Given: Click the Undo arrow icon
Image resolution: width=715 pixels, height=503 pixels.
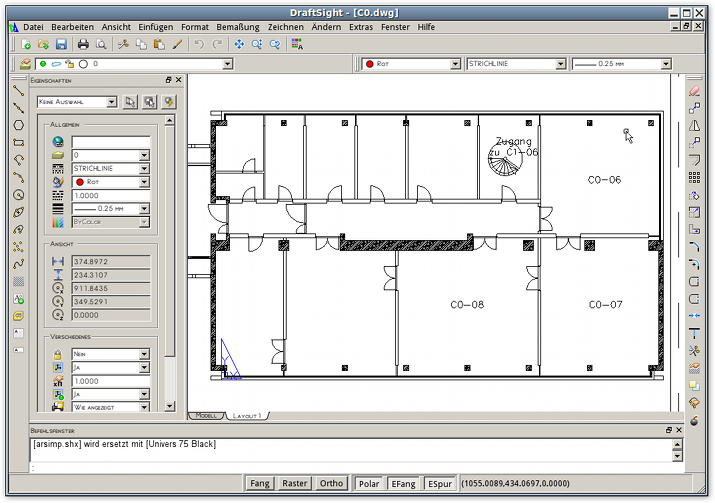Looking at the screenshot, I should [198, 44].
